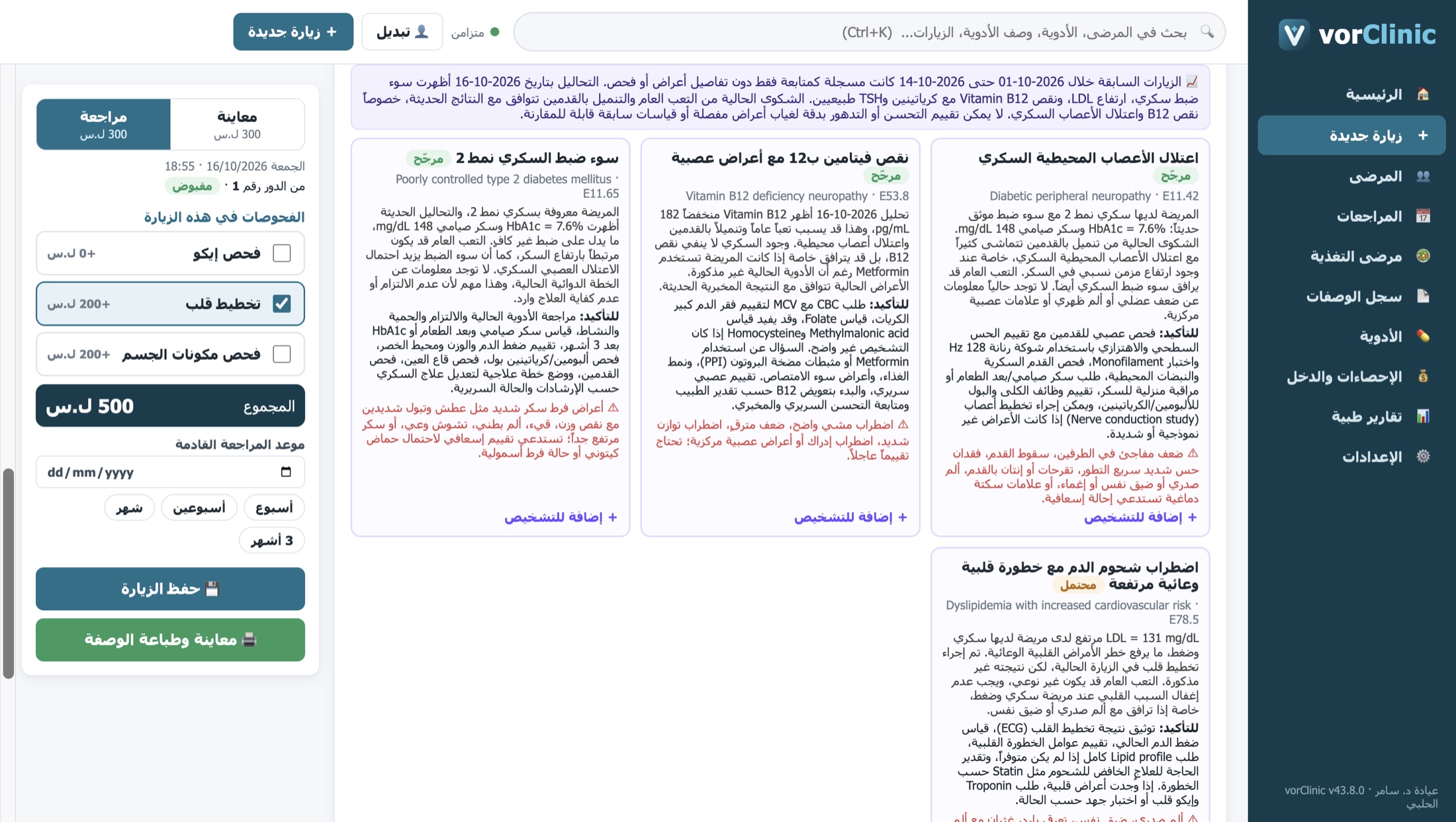The width and height of the screenshot is (1456, 822).
Task: Click the vorClinic logo
Action: 1357,34
